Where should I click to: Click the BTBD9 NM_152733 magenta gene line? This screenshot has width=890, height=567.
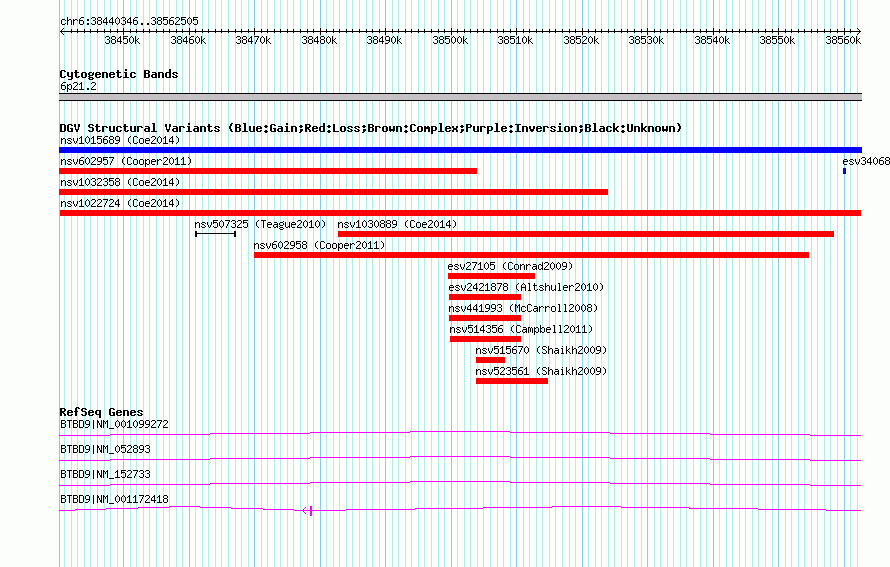pyautogui.click(x=460, y=484)
